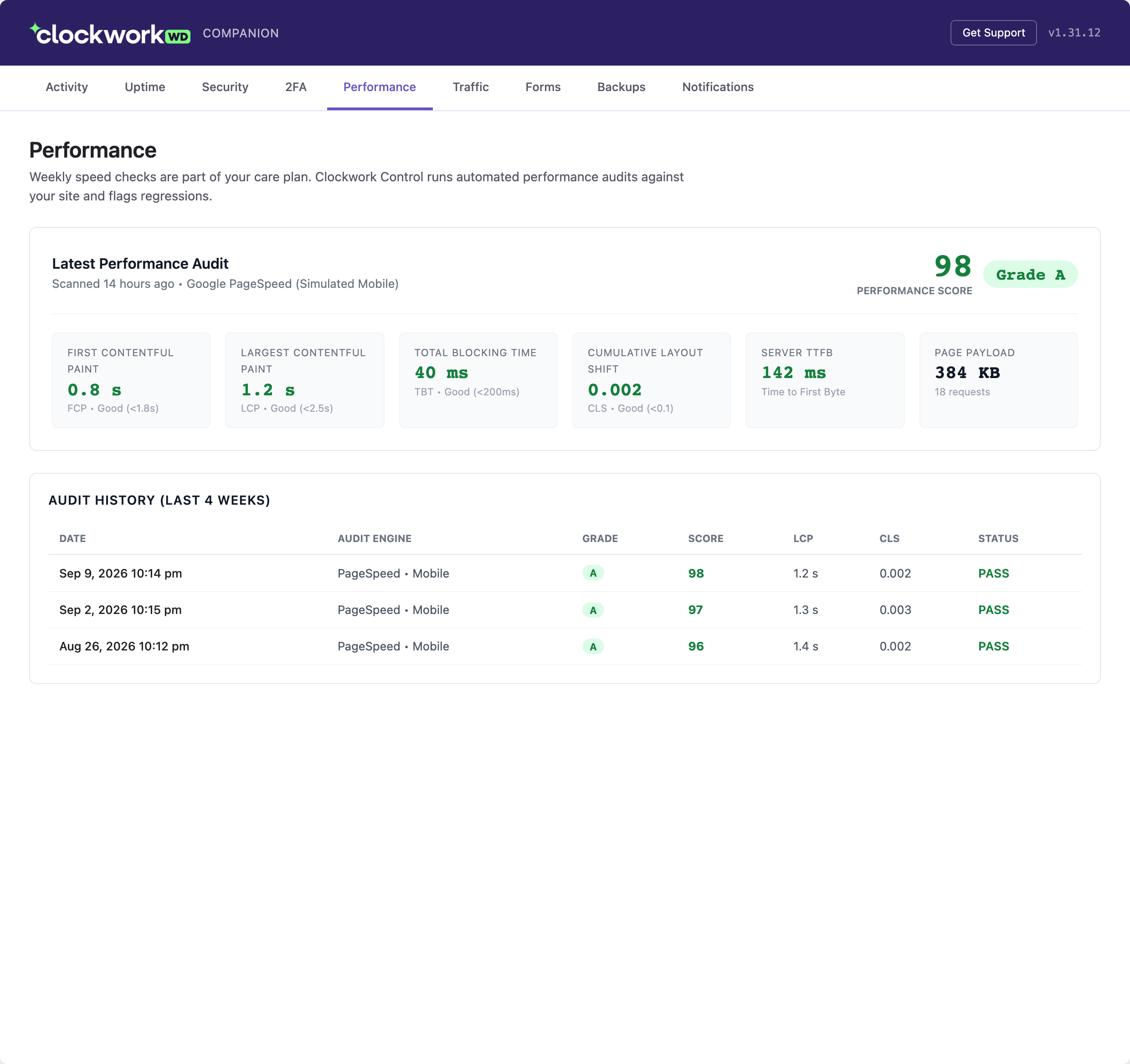
Task: Click the DATE column header
Action: (73, 538)
